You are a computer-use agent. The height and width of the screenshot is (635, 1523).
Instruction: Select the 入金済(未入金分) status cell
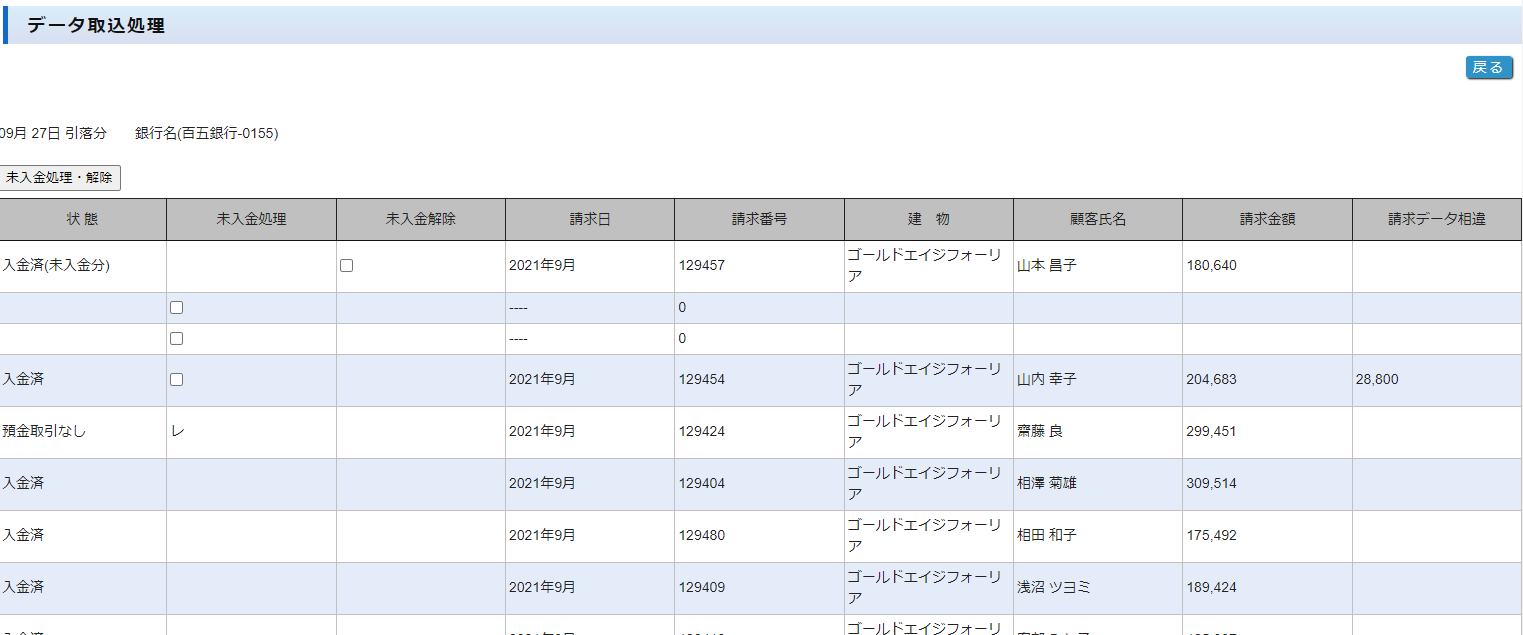[56, 266]
